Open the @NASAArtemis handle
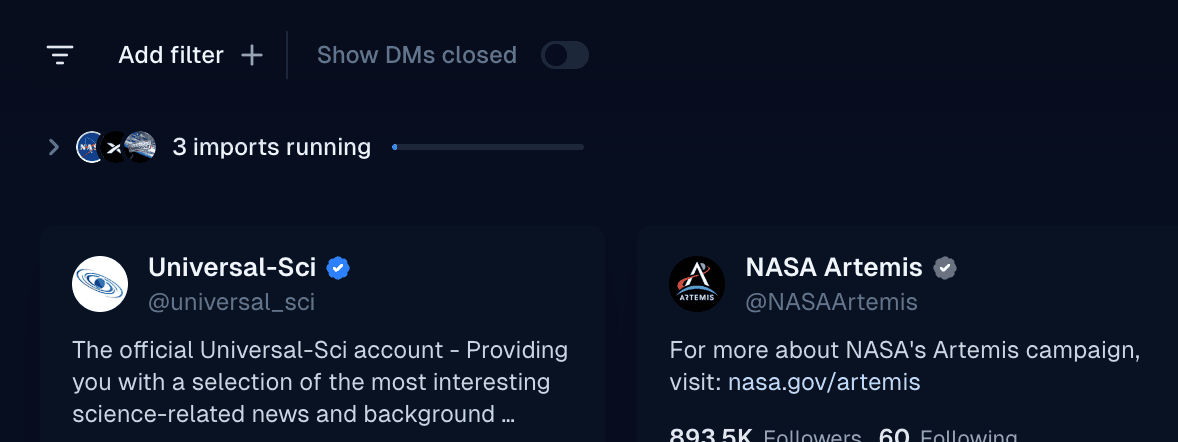1178x442 pixels. click(x=831, y=301)
